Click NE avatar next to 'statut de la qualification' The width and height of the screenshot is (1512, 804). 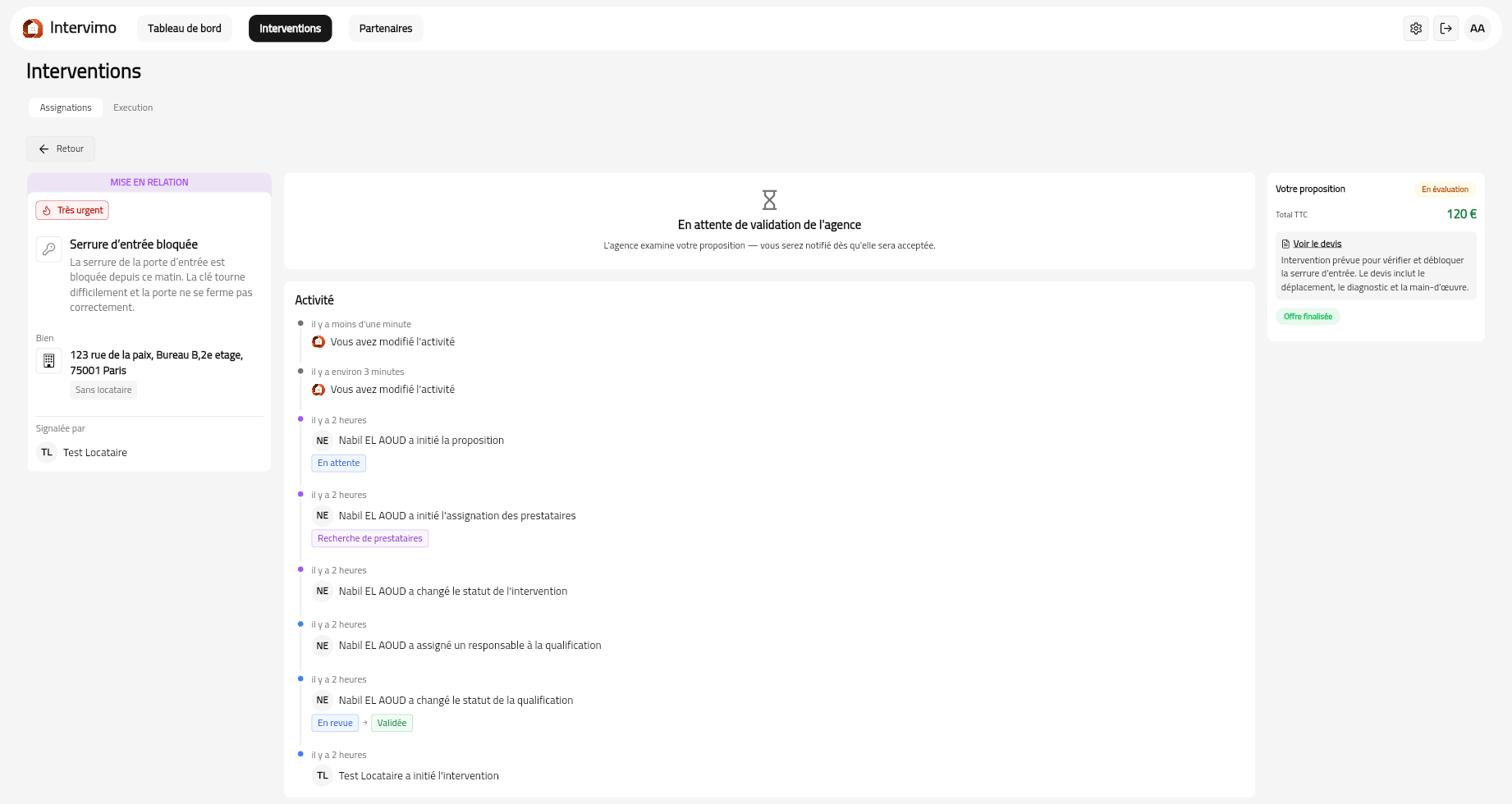pyautogui.click(x=323, y=701)
